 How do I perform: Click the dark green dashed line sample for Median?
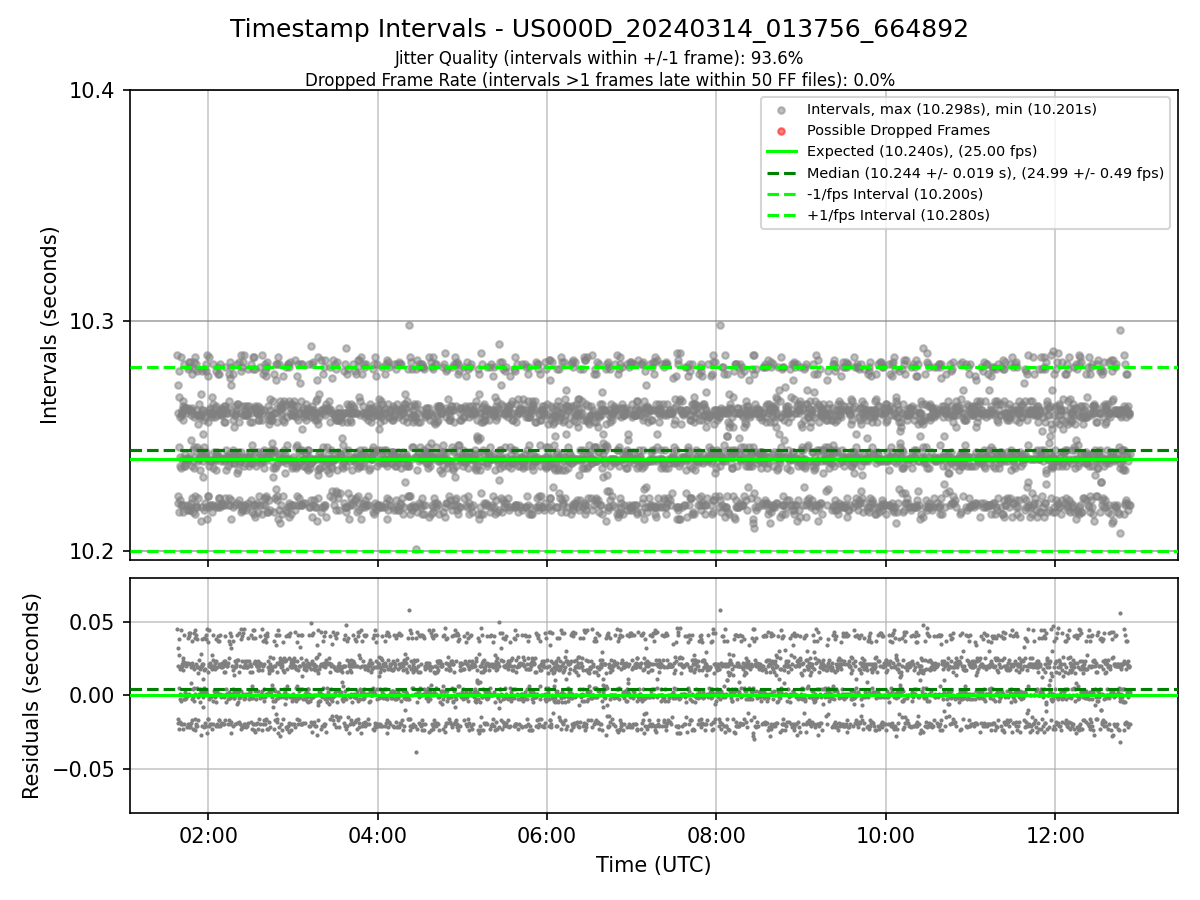(782, 173)
